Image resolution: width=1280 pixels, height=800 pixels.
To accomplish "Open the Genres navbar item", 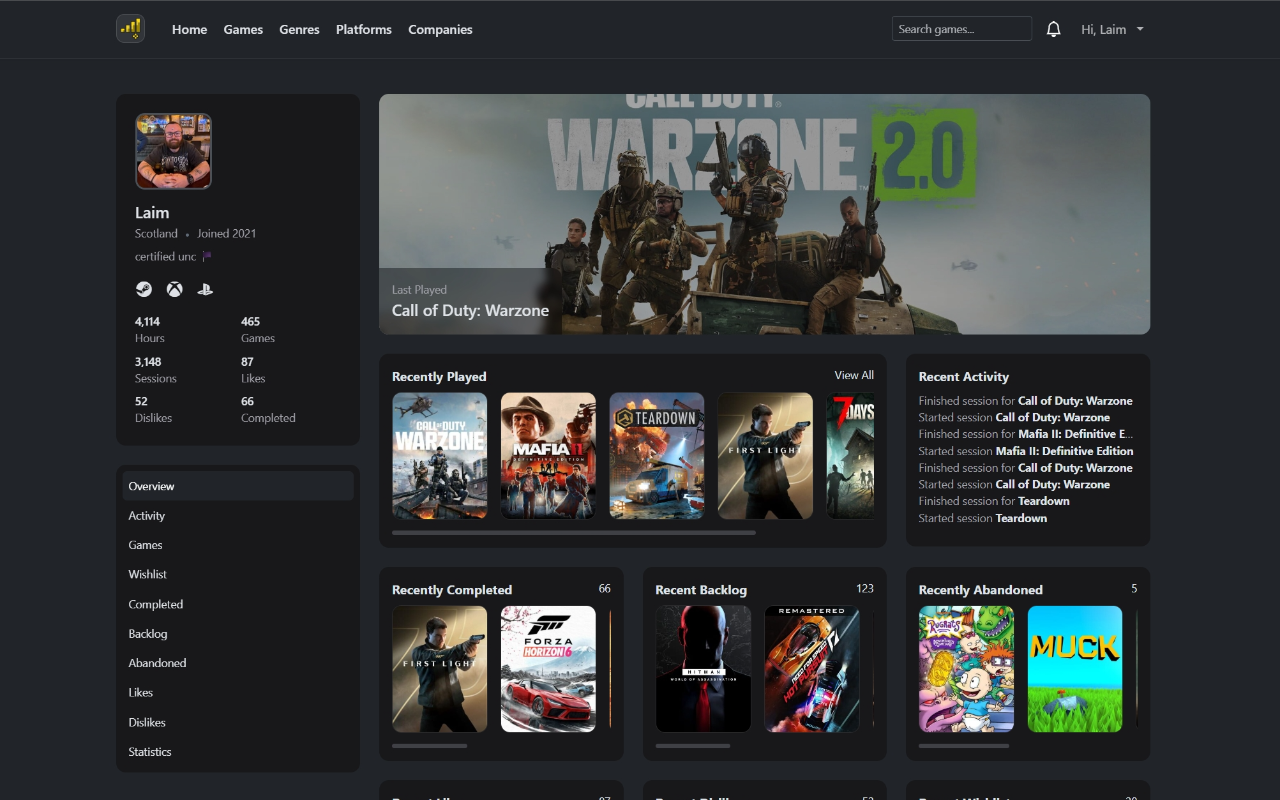I will [x=299, y=29].
